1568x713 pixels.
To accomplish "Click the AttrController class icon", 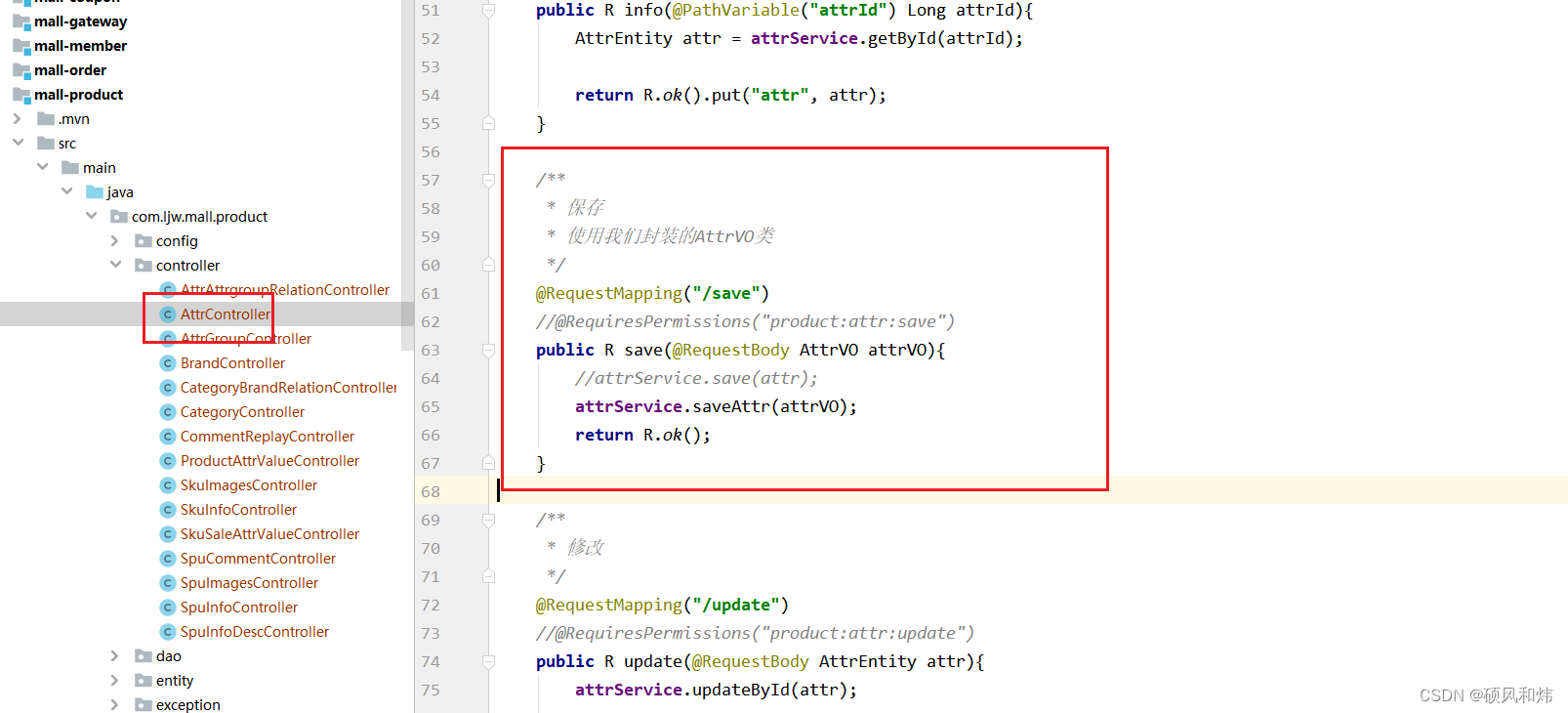I will tap(168, 315).
